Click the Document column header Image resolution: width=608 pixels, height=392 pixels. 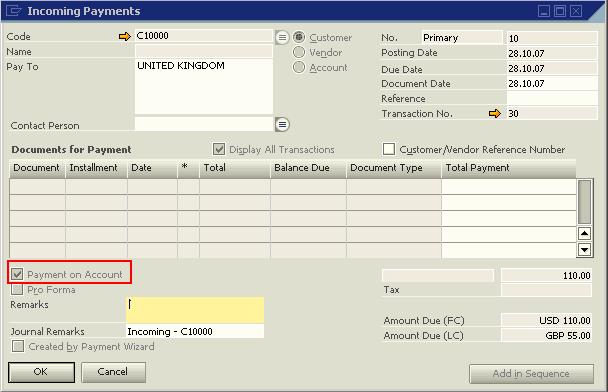click(x=37, y=169)
